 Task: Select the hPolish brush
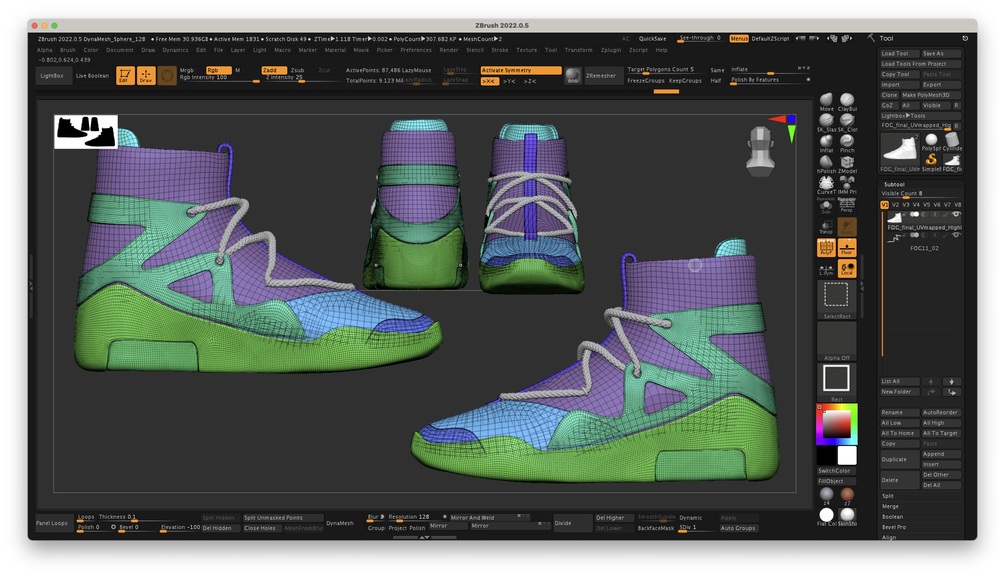[826, 163]
